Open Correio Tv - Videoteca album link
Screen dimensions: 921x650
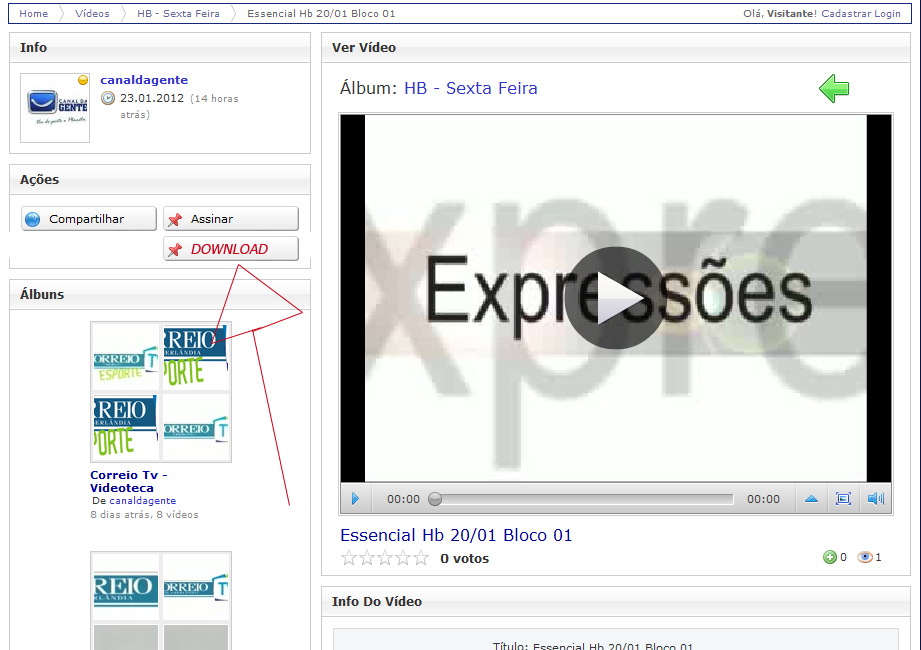(x=129, y=481)
